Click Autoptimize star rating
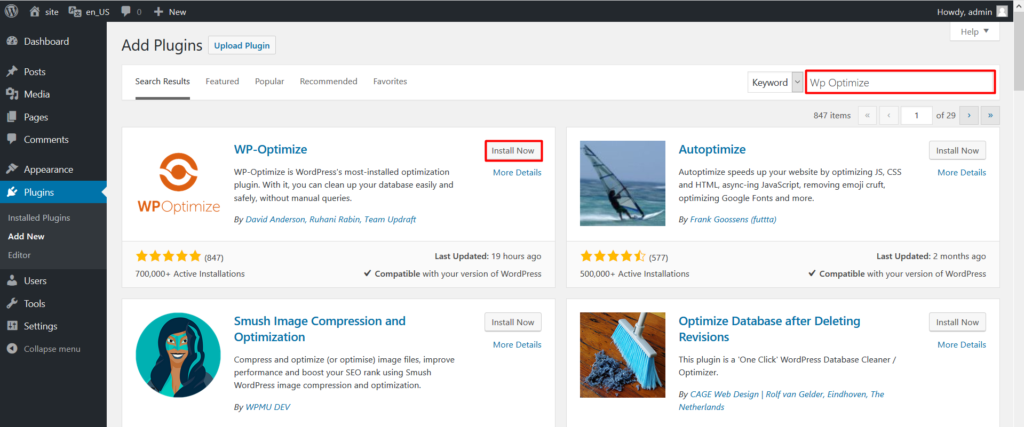 (613, 256)
